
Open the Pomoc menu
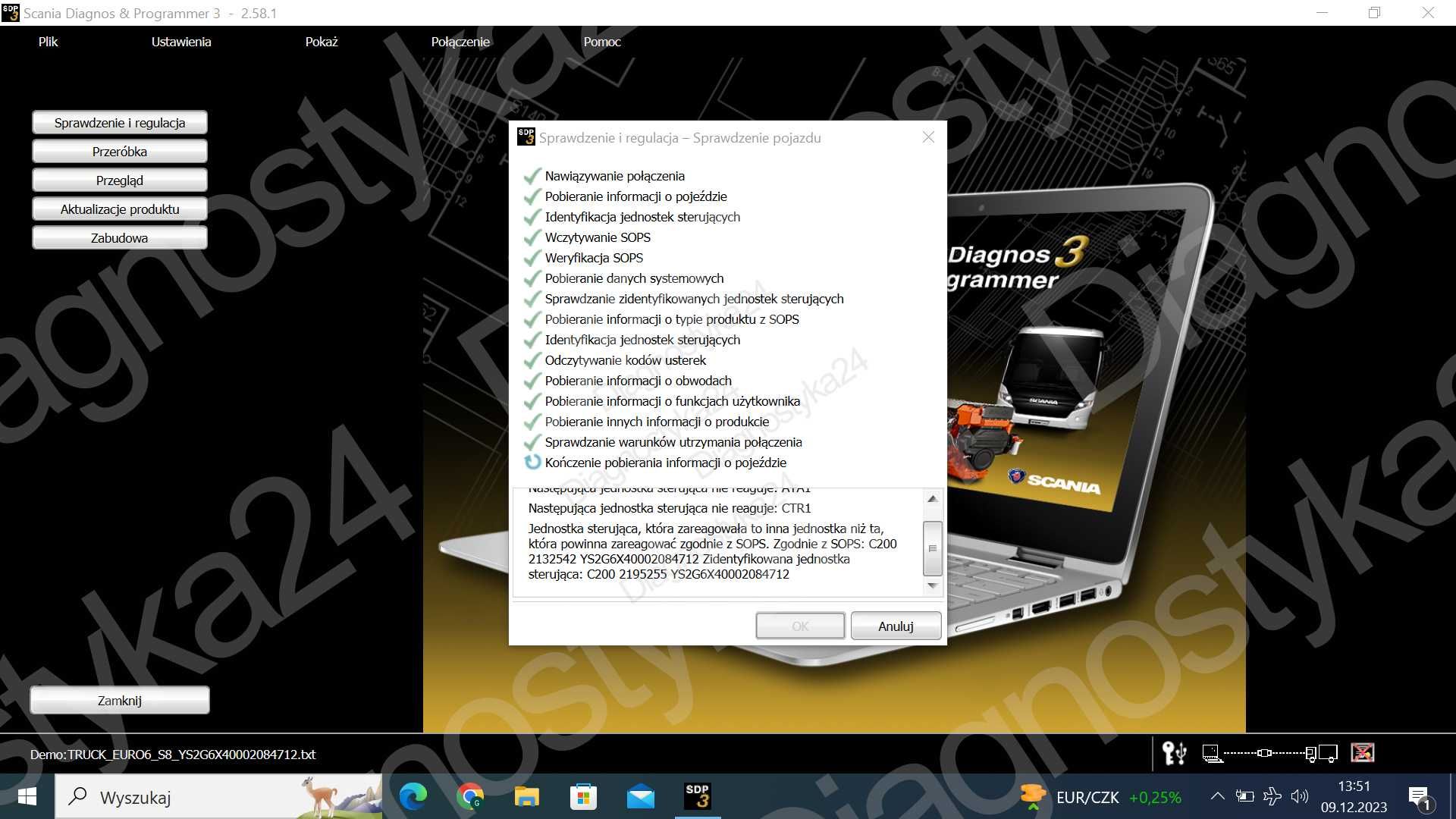pyautogui.click(x=601, y=42)
